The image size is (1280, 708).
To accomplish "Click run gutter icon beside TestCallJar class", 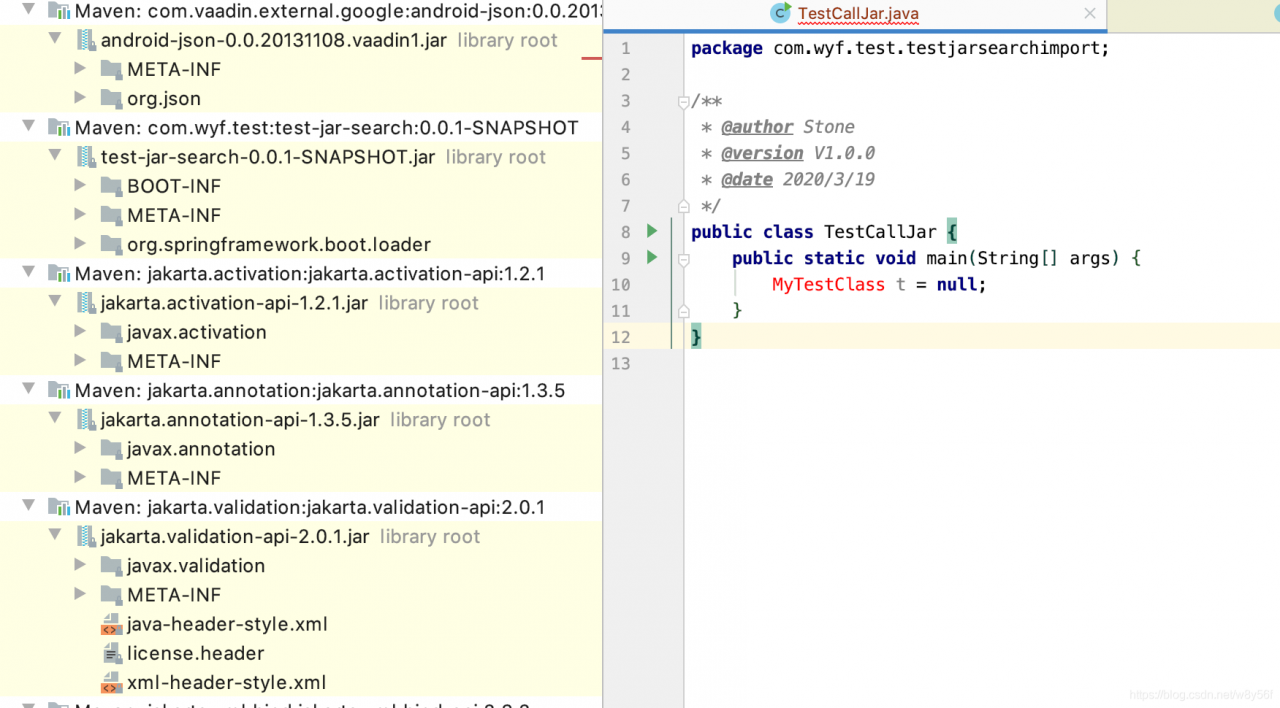I will (x=652, y=231).
